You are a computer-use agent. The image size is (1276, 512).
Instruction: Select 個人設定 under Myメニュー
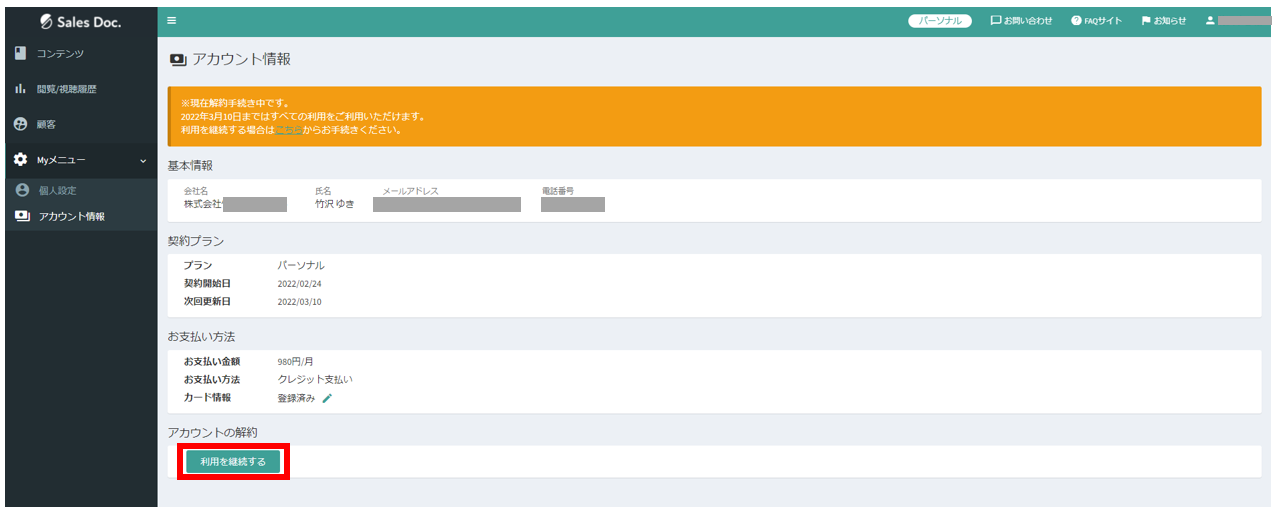coord(57,190)
